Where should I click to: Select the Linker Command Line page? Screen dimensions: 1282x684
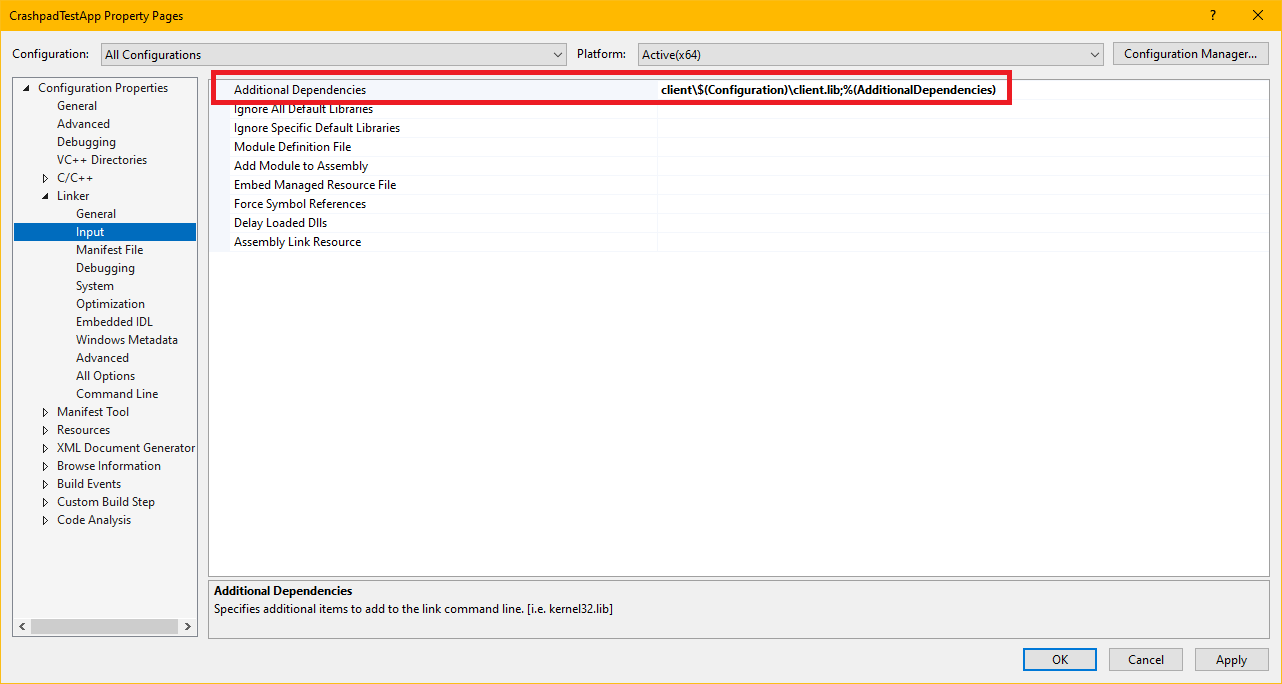pos(117,394)
